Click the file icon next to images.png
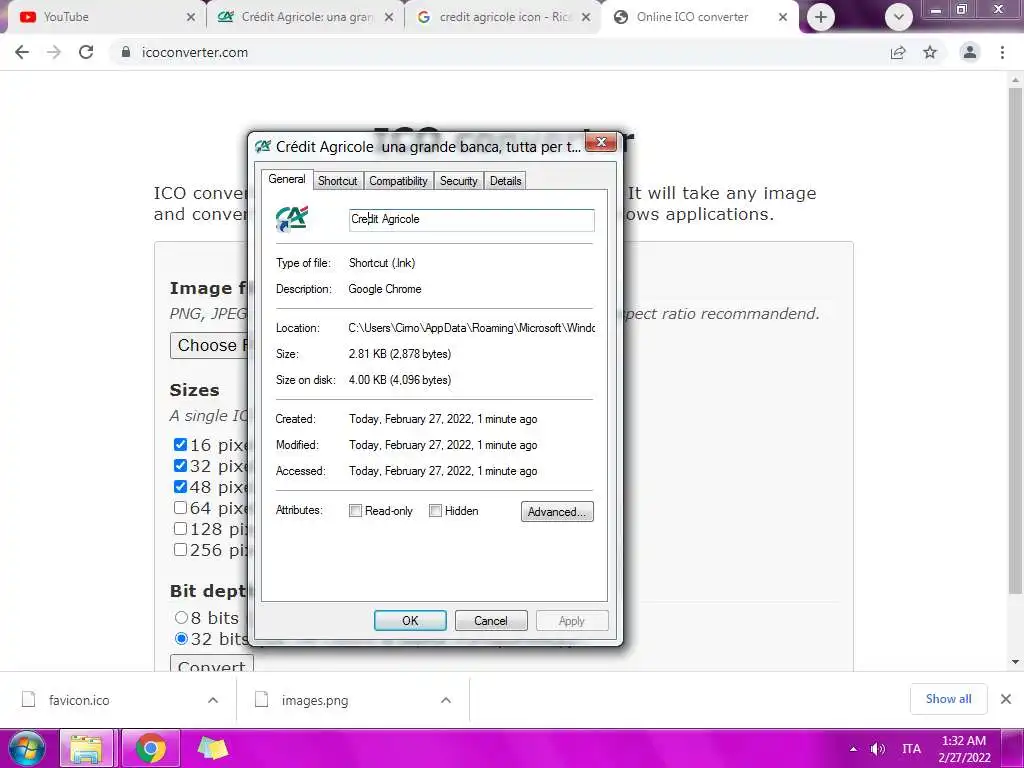This screenshot has height=768, width=1024. point(261,700)
